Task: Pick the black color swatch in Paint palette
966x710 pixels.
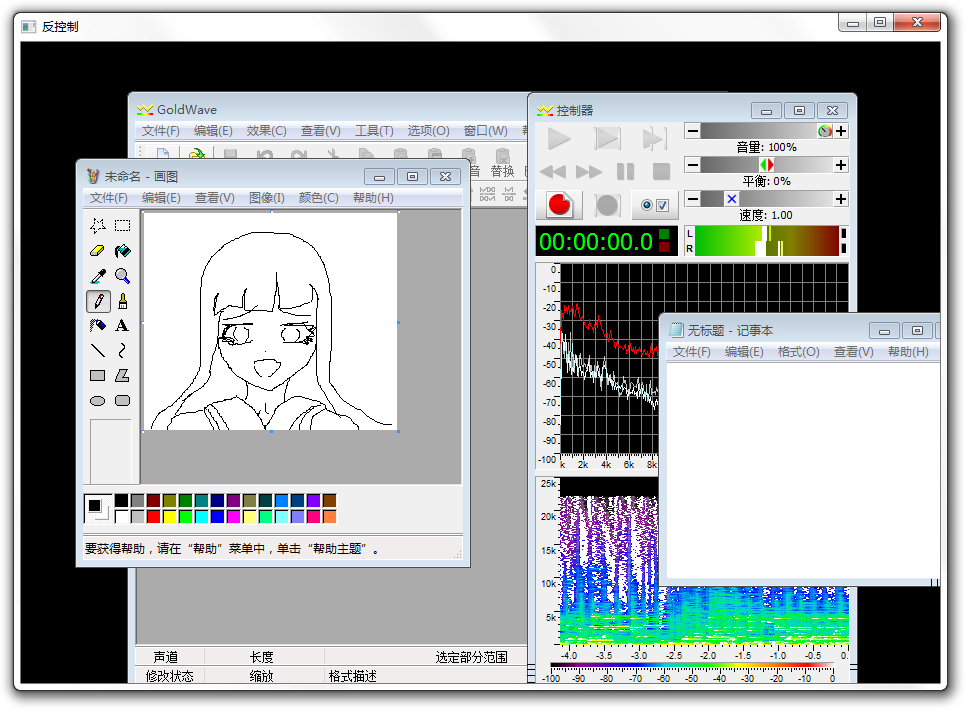Action: (x=121, y=500)
